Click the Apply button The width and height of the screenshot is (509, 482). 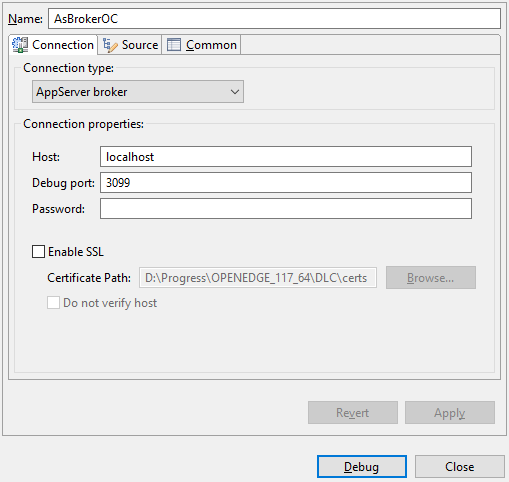pos(450,413)
